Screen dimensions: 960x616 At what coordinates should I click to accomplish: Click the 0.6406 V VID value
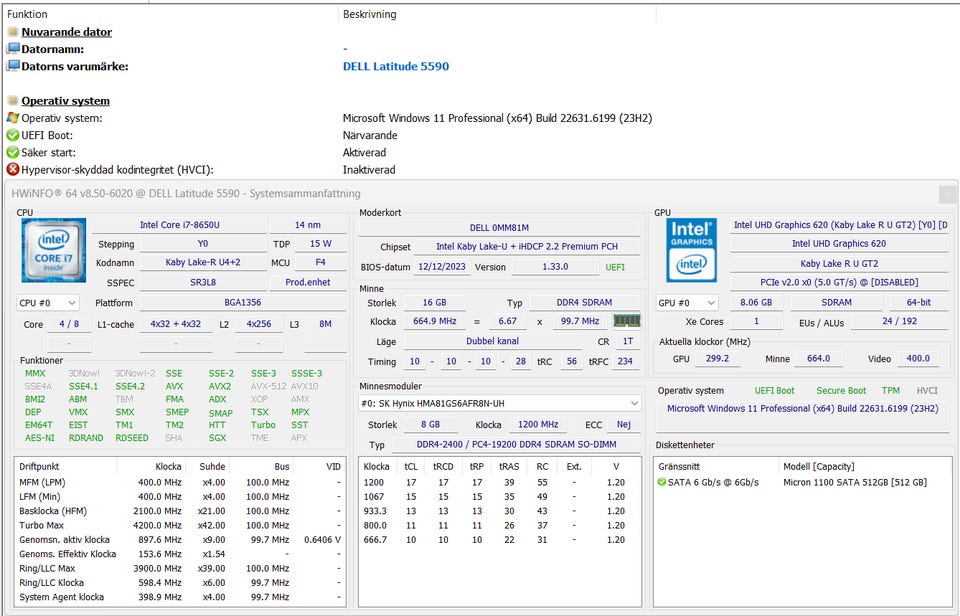[322, 539]
